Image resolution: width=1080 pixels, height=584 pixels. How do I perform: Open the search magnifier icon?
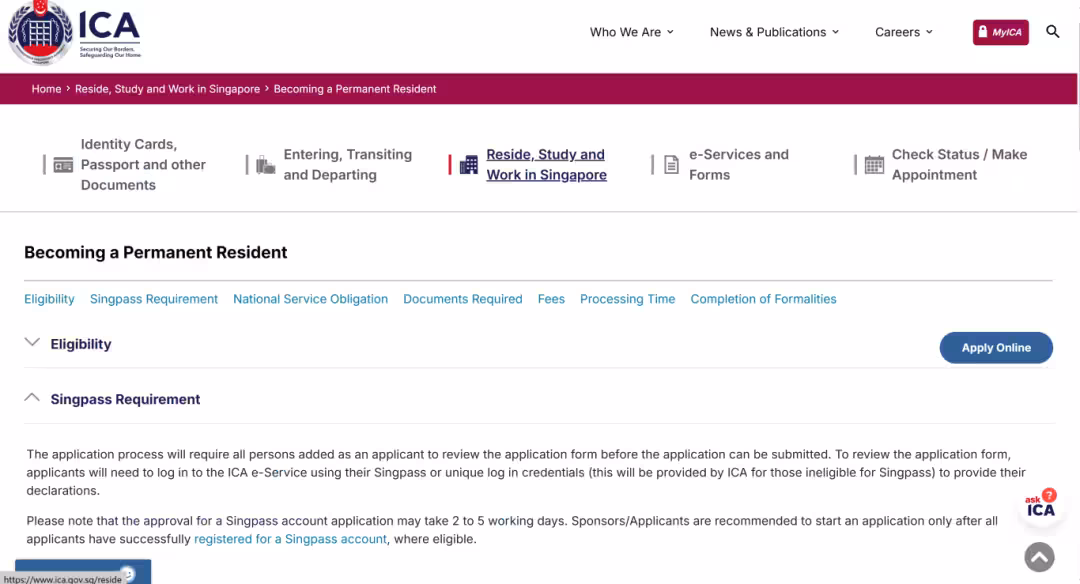point(1053,32)
